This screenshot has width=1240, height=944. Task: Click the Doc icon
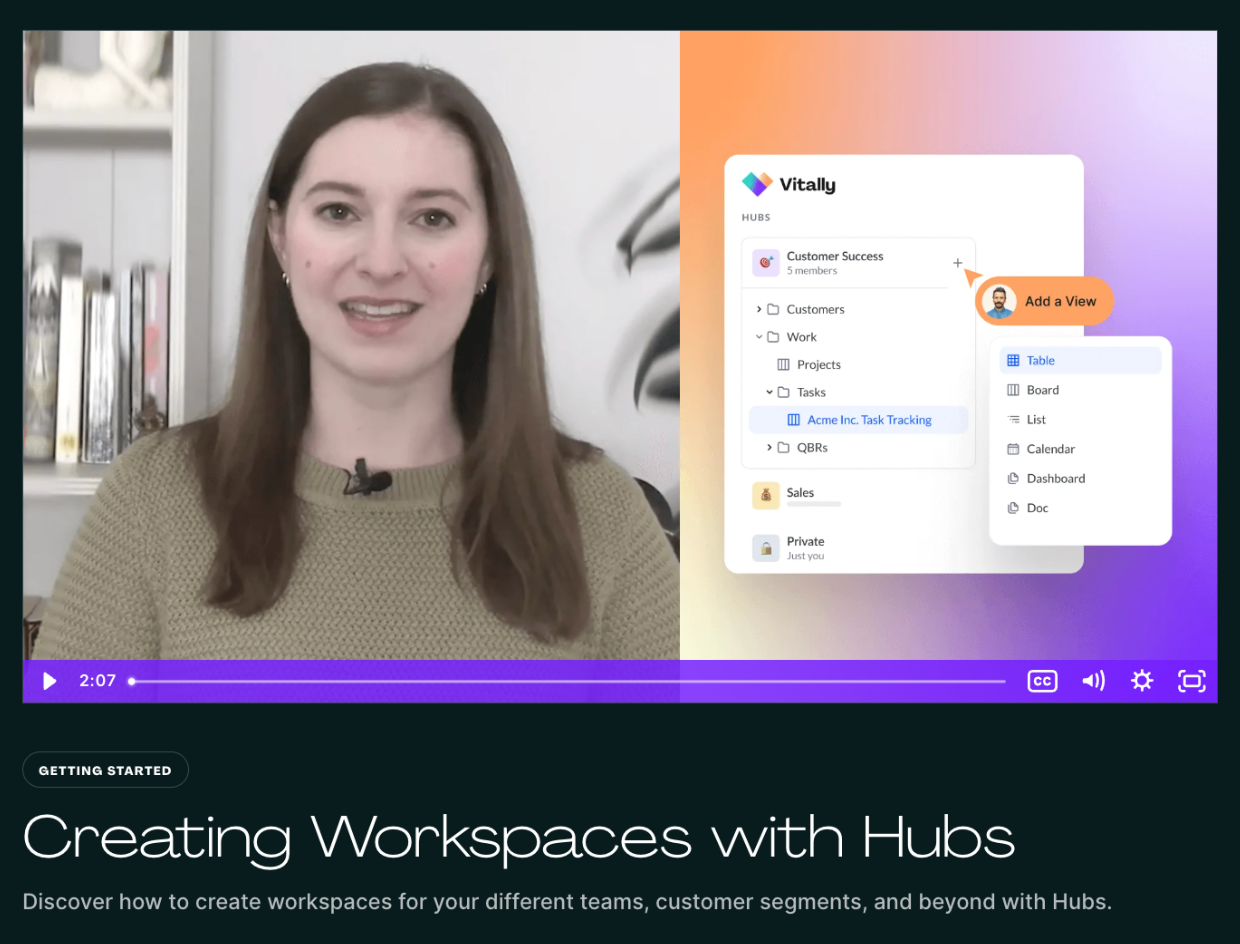pos(1013,508)
